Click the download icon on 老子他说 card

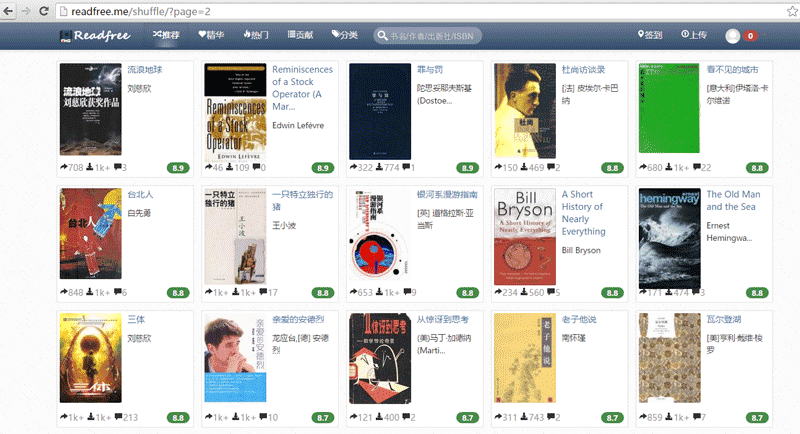pyautogui.click(x=524, y=417)
